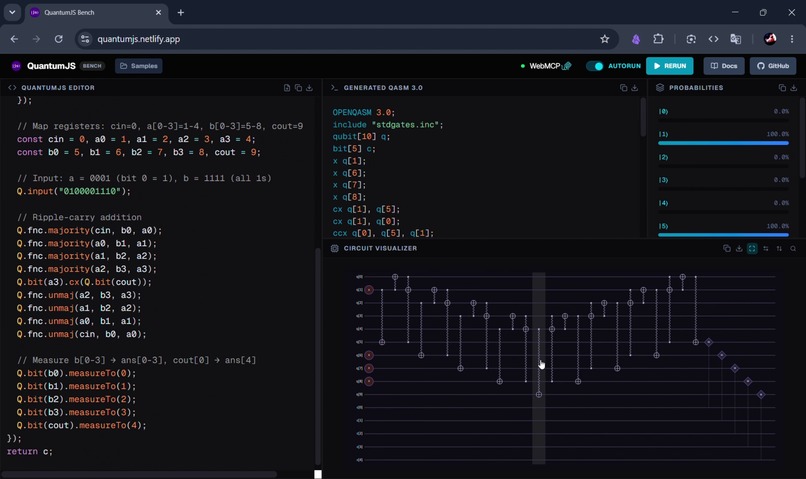Image resolution: width=806 pixels, height=479 pixels.
Task: Open the Samples menu
Action: pos(139,66)
